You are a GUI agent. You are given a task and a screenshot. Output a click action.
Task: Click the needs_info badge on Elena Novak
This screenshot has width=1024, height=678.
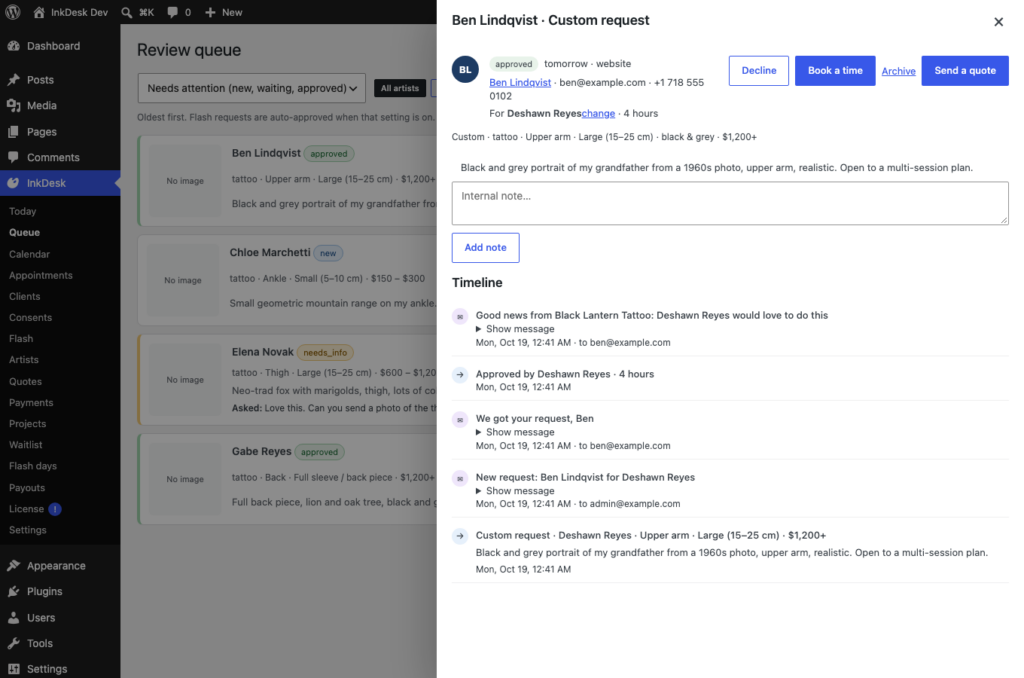click(325, 353)
